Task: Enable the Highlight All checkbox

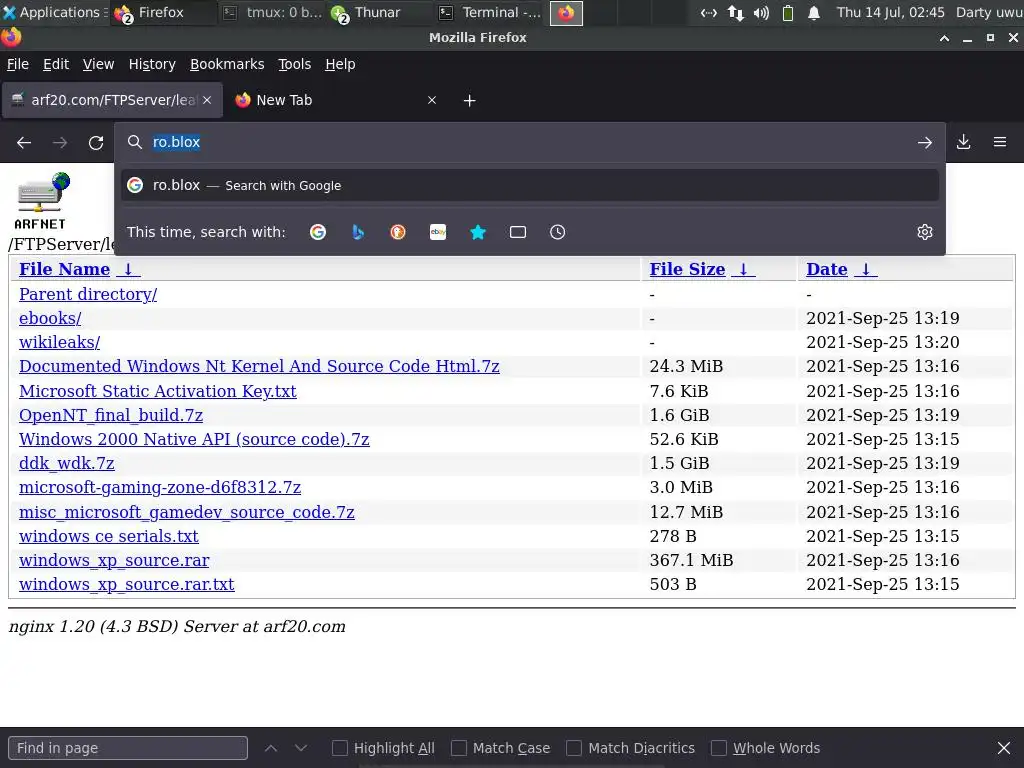Action: coord(340,748)
